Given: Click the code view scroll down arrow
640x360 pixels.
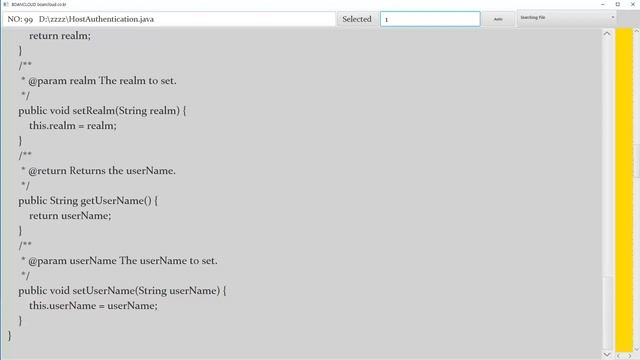Looking at the screenshot, I should click(x=607, y=354).
